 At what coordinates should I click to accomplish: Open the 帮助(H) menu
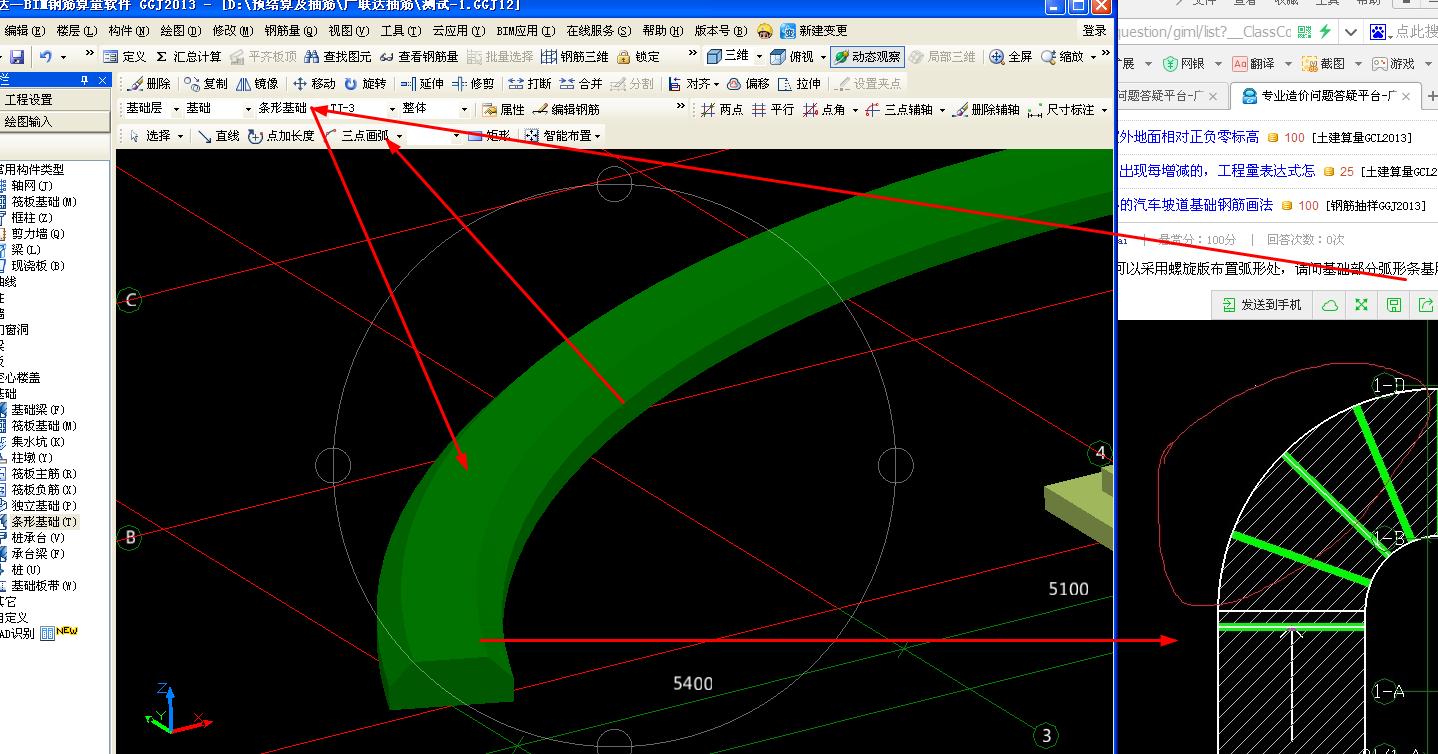click(x=663, y=31)
